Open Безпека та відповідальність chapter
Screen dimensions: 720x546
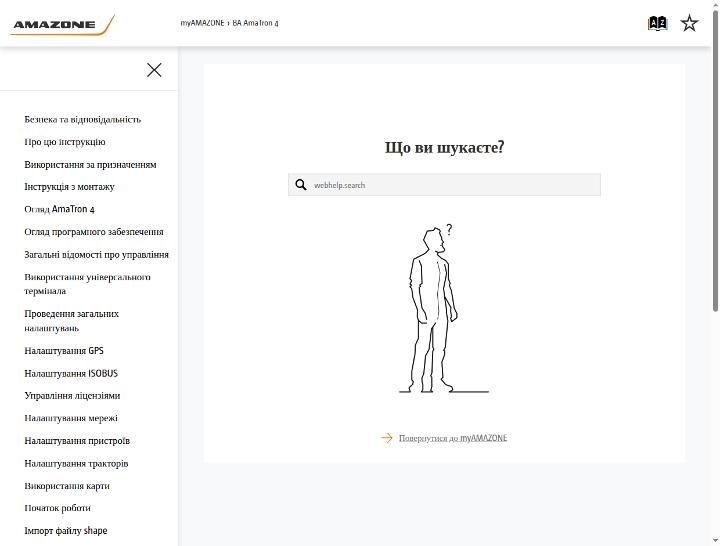tap(83, 119)
